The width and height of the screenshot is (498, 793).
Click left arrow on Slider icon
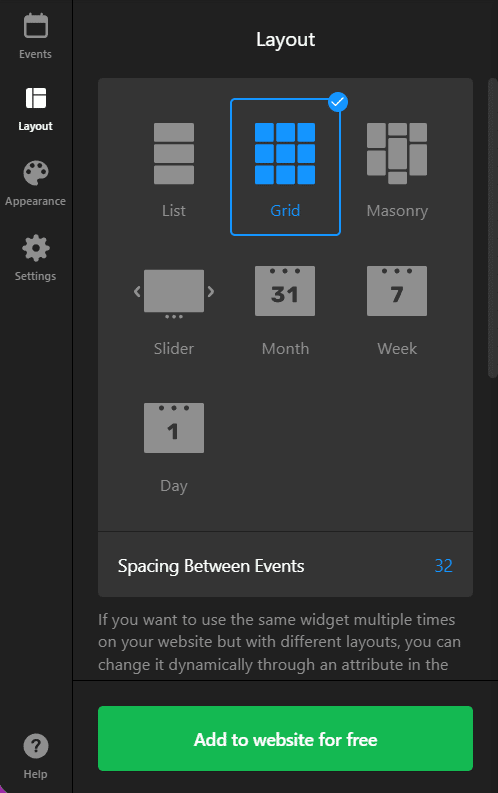tap(137, 291)
